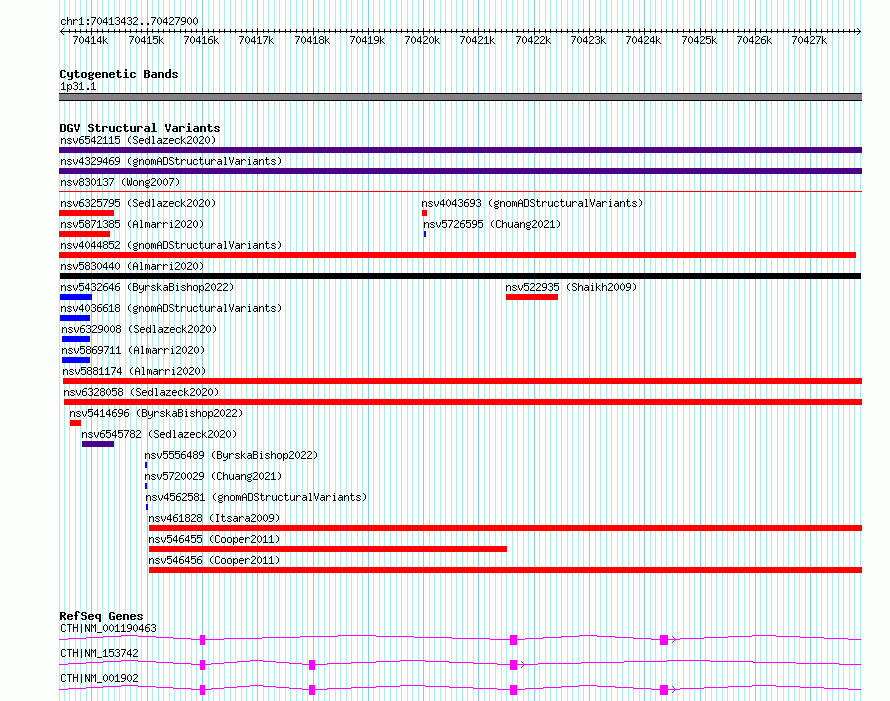
Task: Click the red bar under nsv522935
Action: pyautogui.click(x=532, y=297)
